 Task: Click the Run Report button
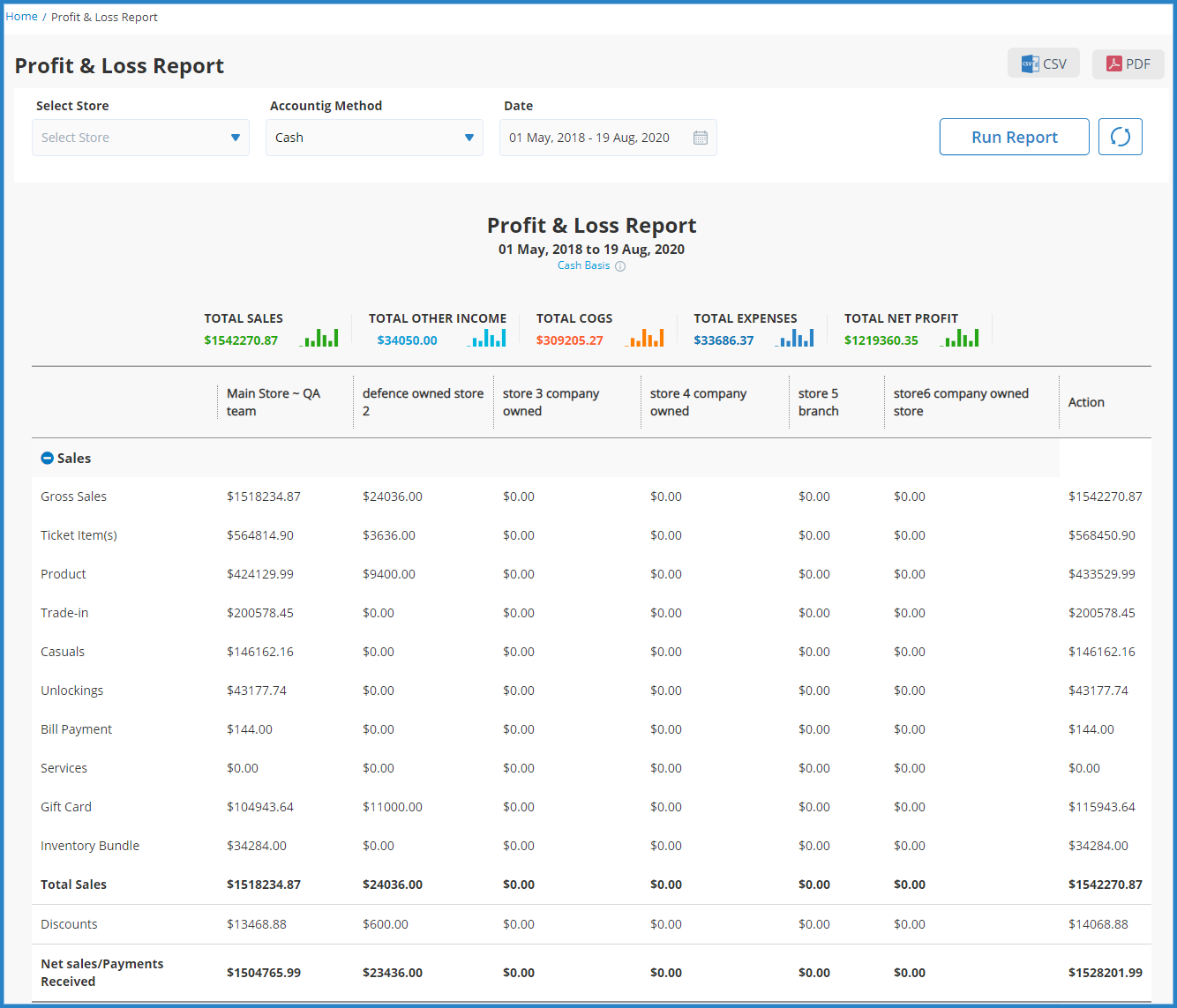pyautogui.click(x=1015, y=137)
